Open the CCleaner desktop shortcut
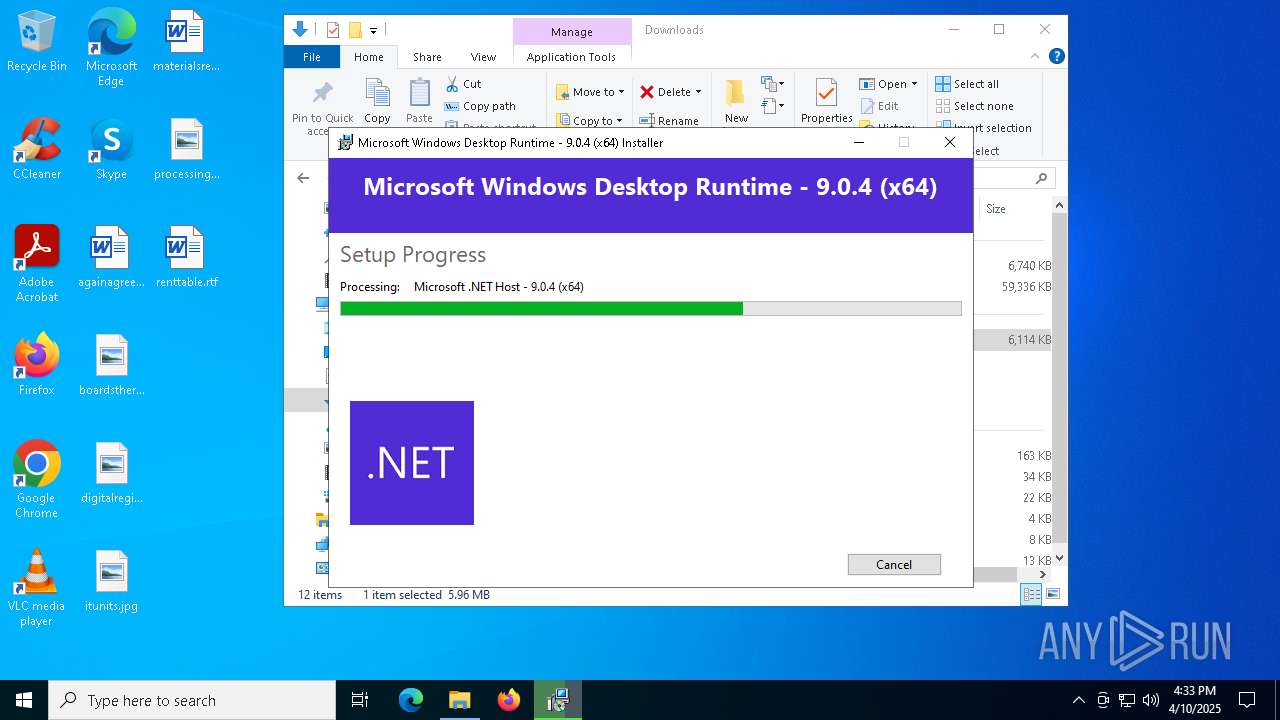The width and height of the screenshot is (1280, 720). tap(37, 150)
